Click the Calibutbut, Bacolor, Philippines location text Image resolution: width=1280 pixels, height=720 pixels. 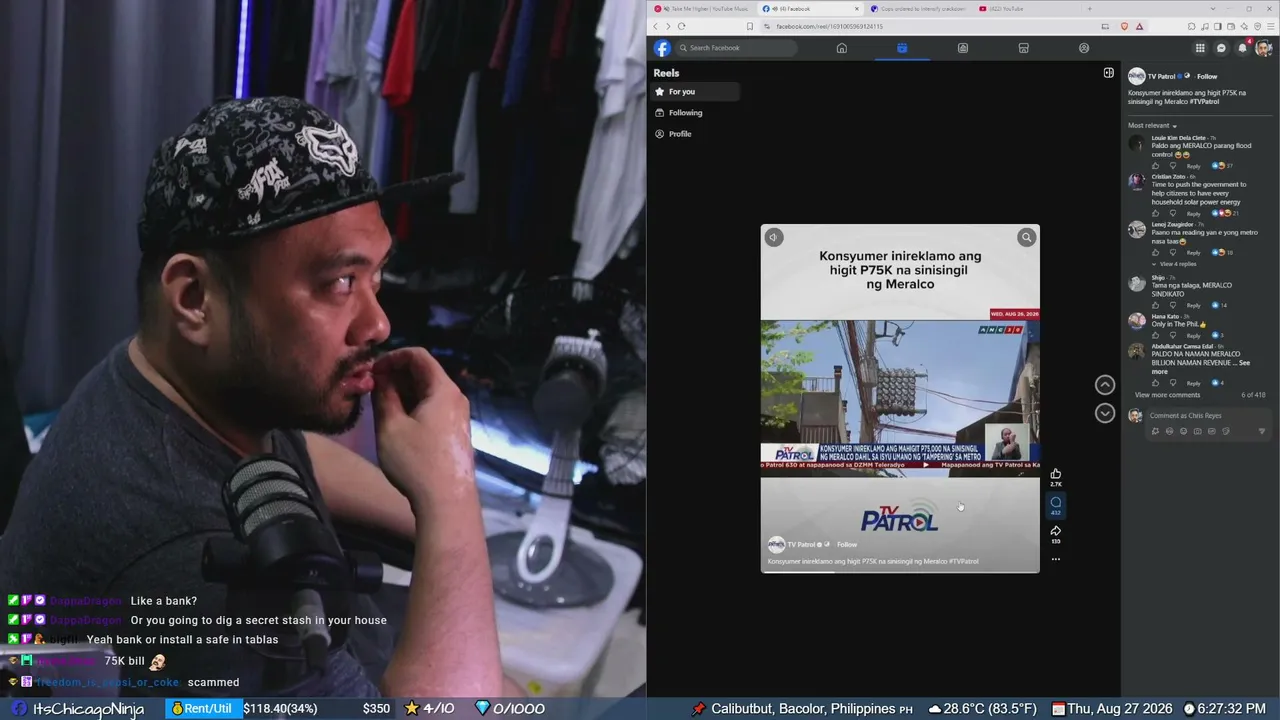803,709
